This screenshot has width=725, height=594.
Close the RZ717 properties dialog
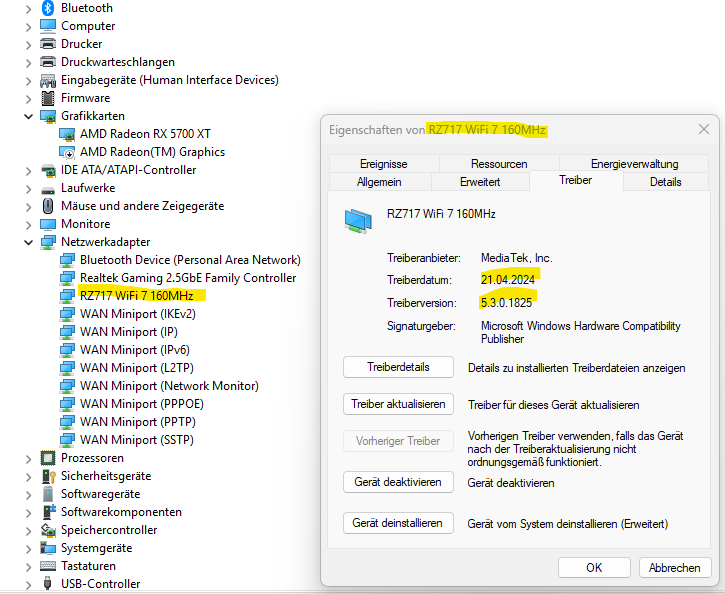[704, 129]
